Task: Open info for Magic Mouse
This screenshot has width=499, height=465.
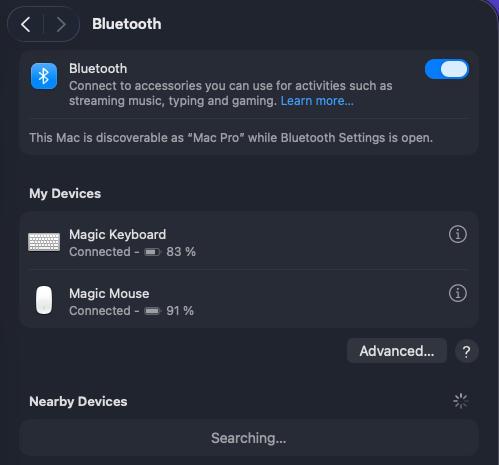Action: 458,293
